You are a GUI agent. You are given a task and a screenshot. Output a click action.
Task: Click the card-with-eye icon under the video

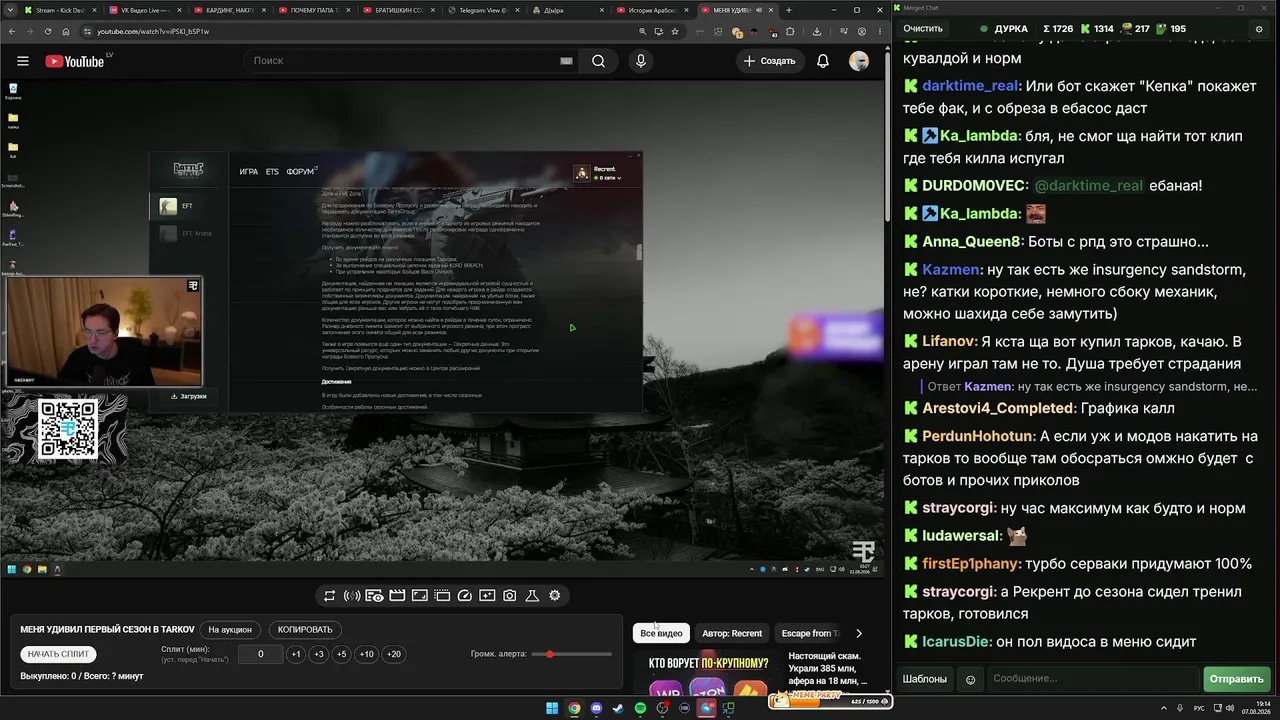[x=374, y=596]
